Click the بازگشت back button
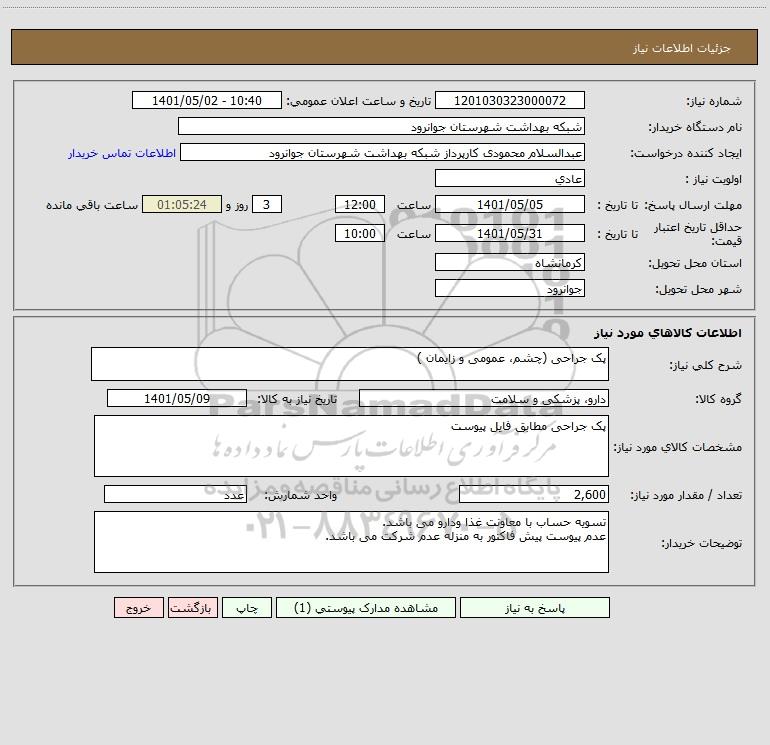 click(x=192, y=608)
